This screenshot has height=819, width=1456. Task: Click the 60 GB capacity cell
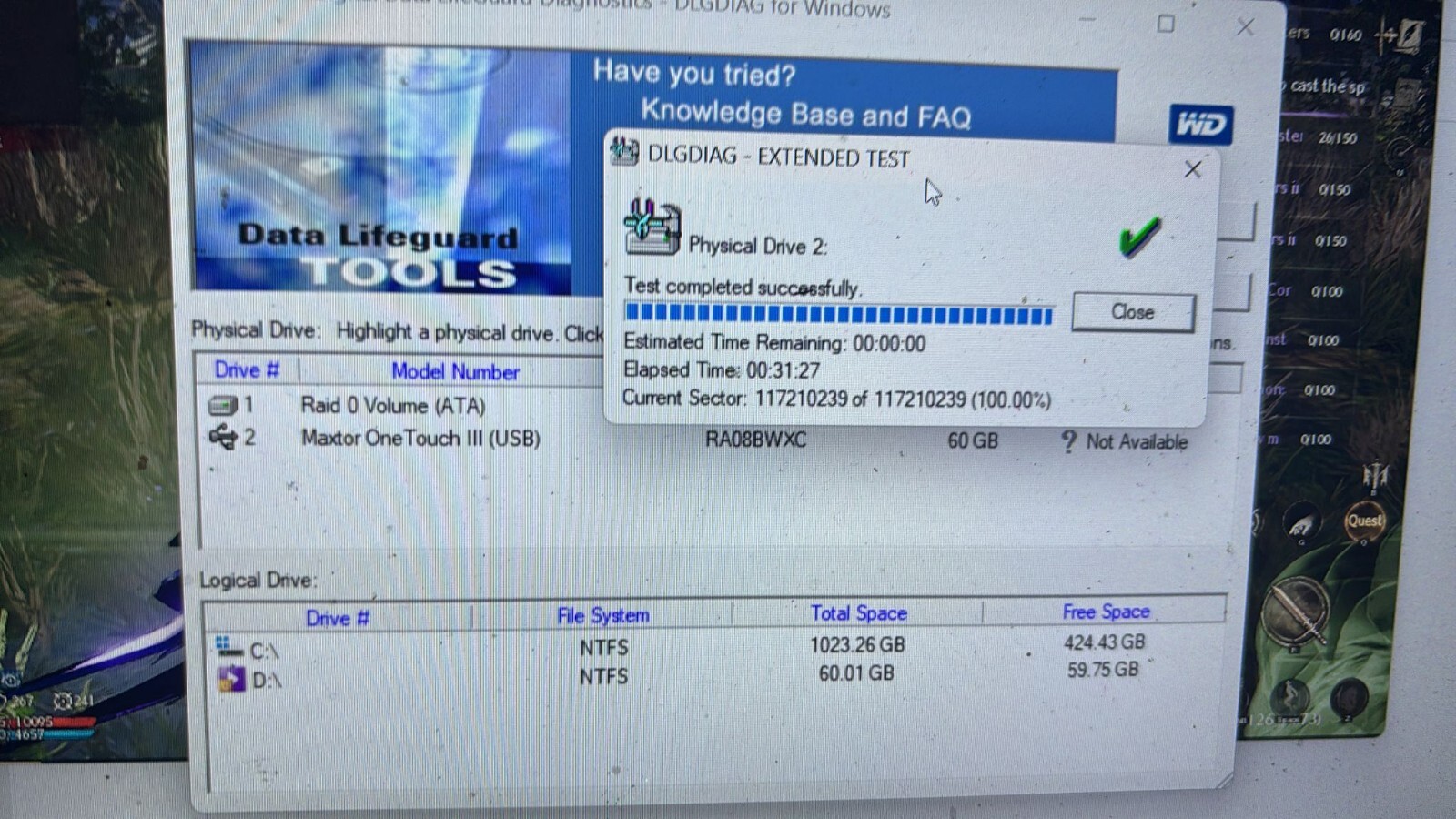(973, 441)
